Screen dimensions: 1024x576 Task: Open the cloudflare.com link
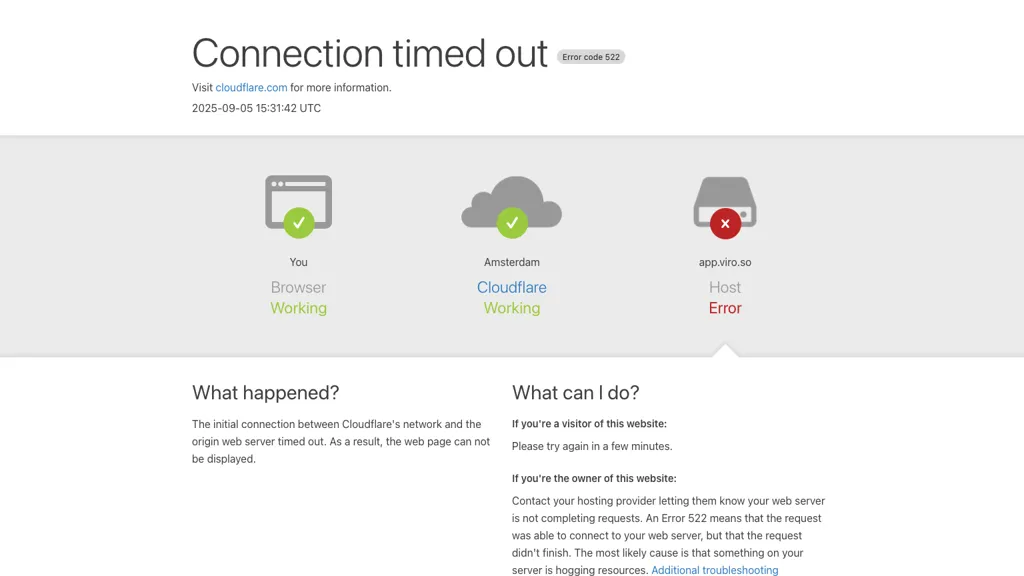pyautogui.click(x=251, y=88)
